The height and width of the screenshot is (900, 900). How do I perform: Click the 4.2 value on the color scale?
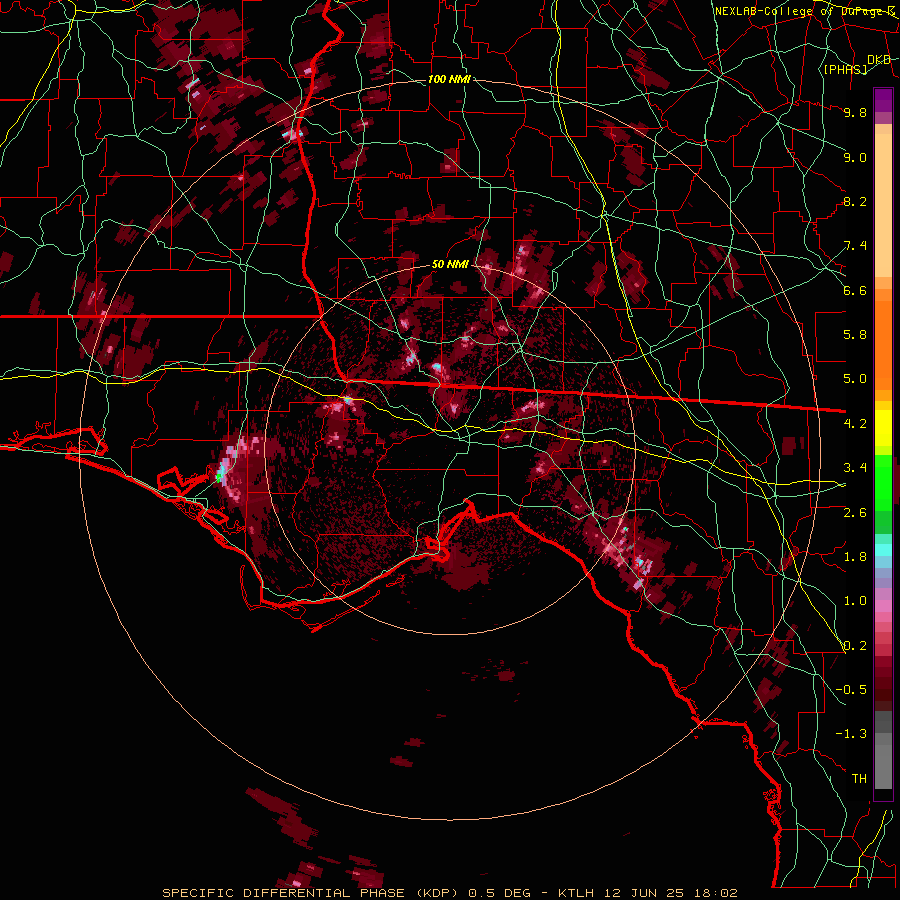tap(855, 424)
